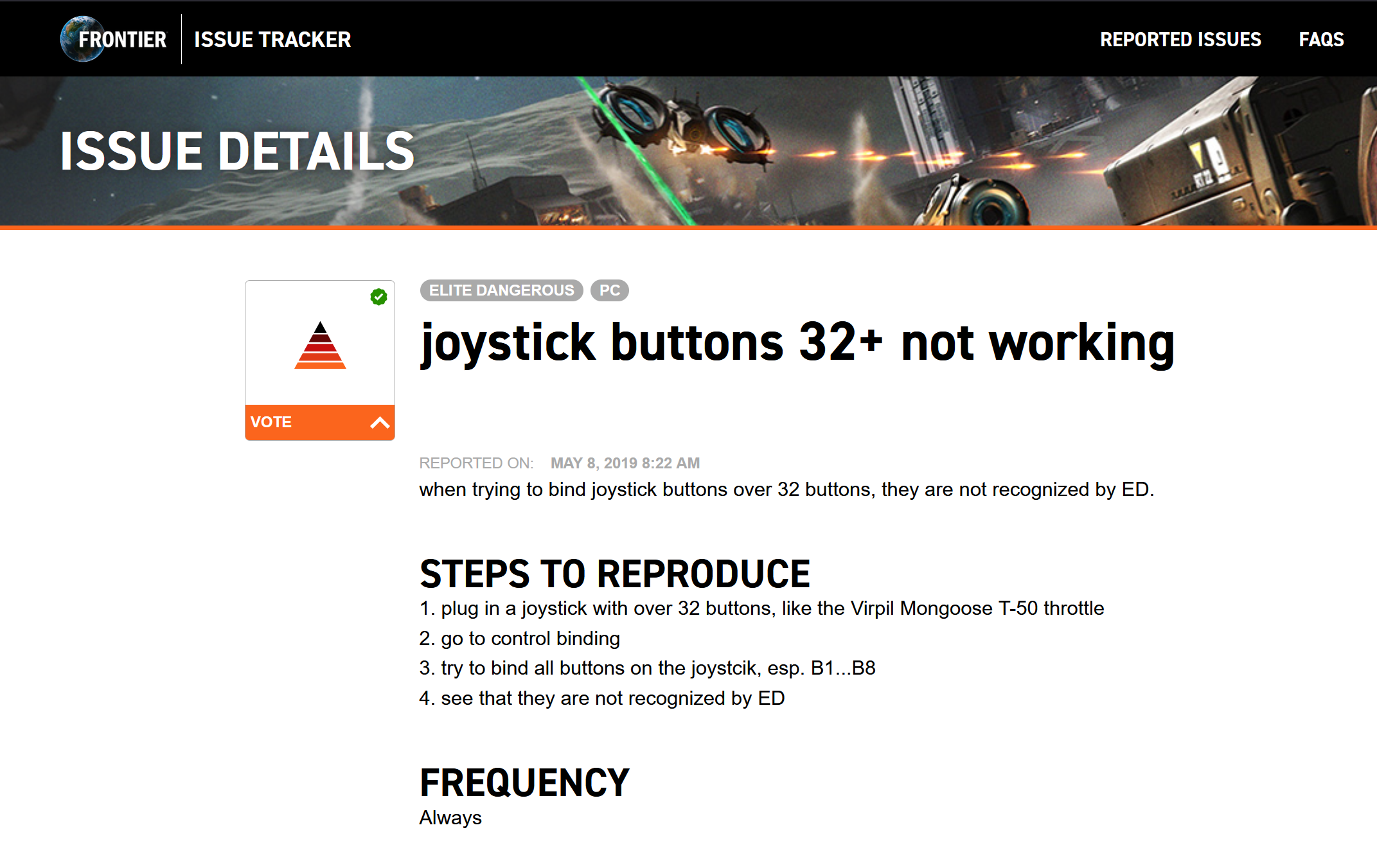Click the 'Frequency' heading

pyautogui.click(x=524, y=783)
